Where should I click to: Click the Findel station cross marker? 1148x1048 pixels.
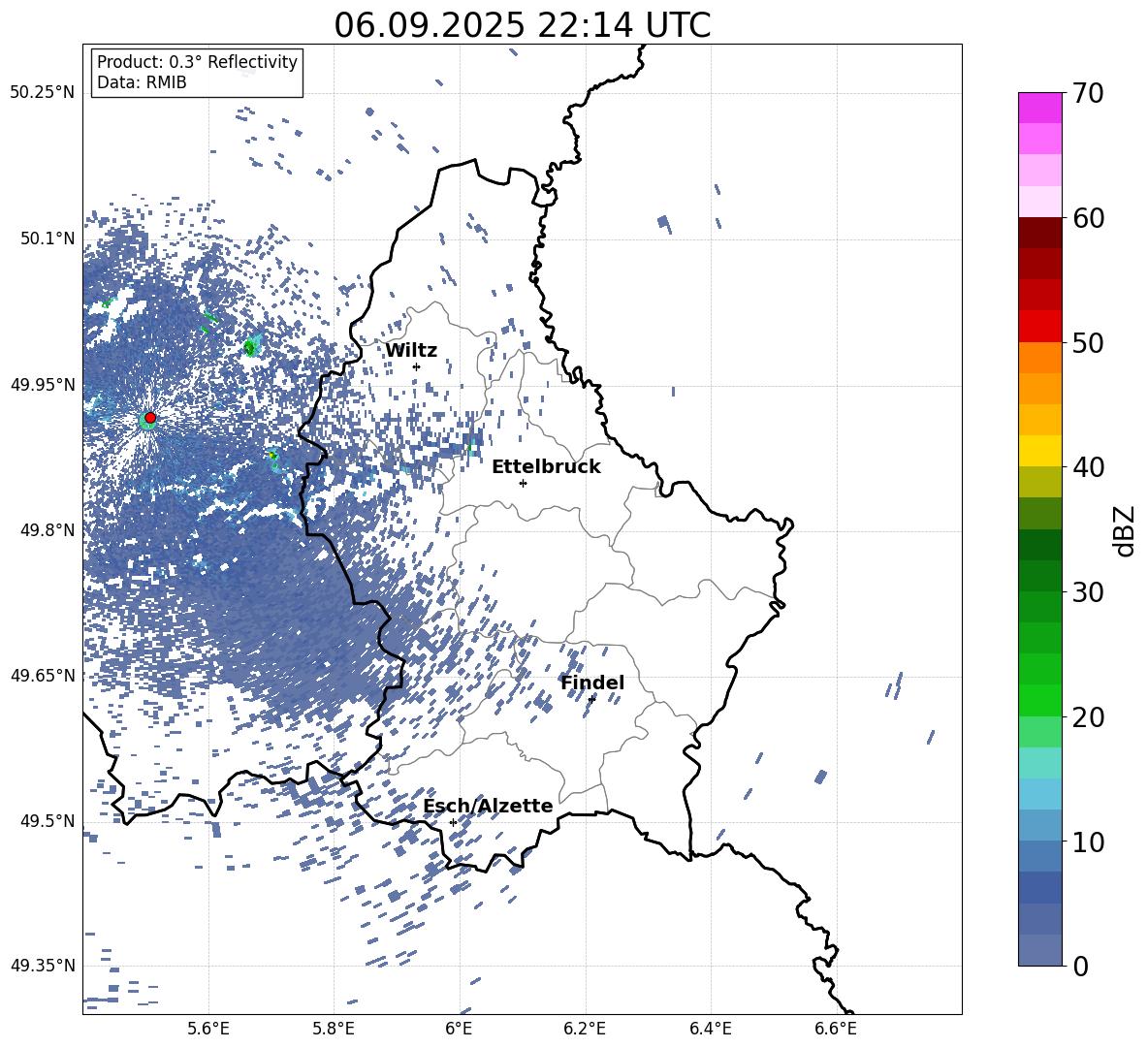point(591,699)
